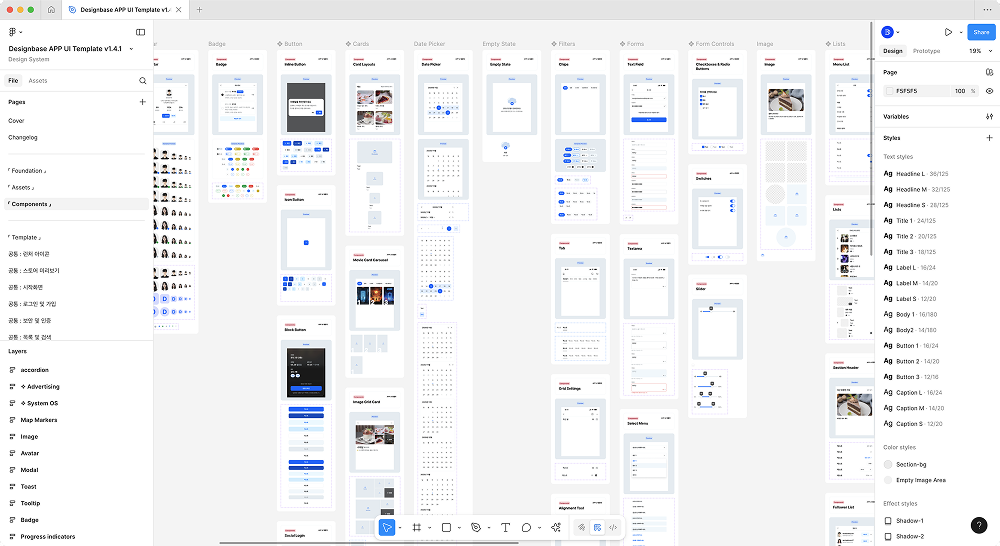Choose the Pen tool
Image resolution: width=1000 pixels, height=546 pixels.
pyautogui.click(x=476, y=527)
